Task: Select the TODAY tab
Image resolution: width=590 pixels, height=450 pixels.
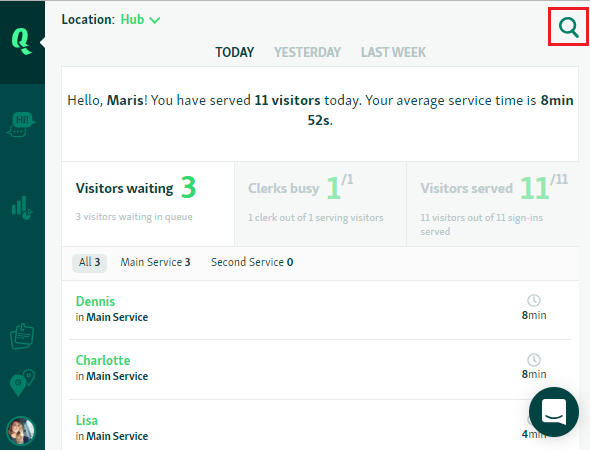Action: (x=234, y=52)
